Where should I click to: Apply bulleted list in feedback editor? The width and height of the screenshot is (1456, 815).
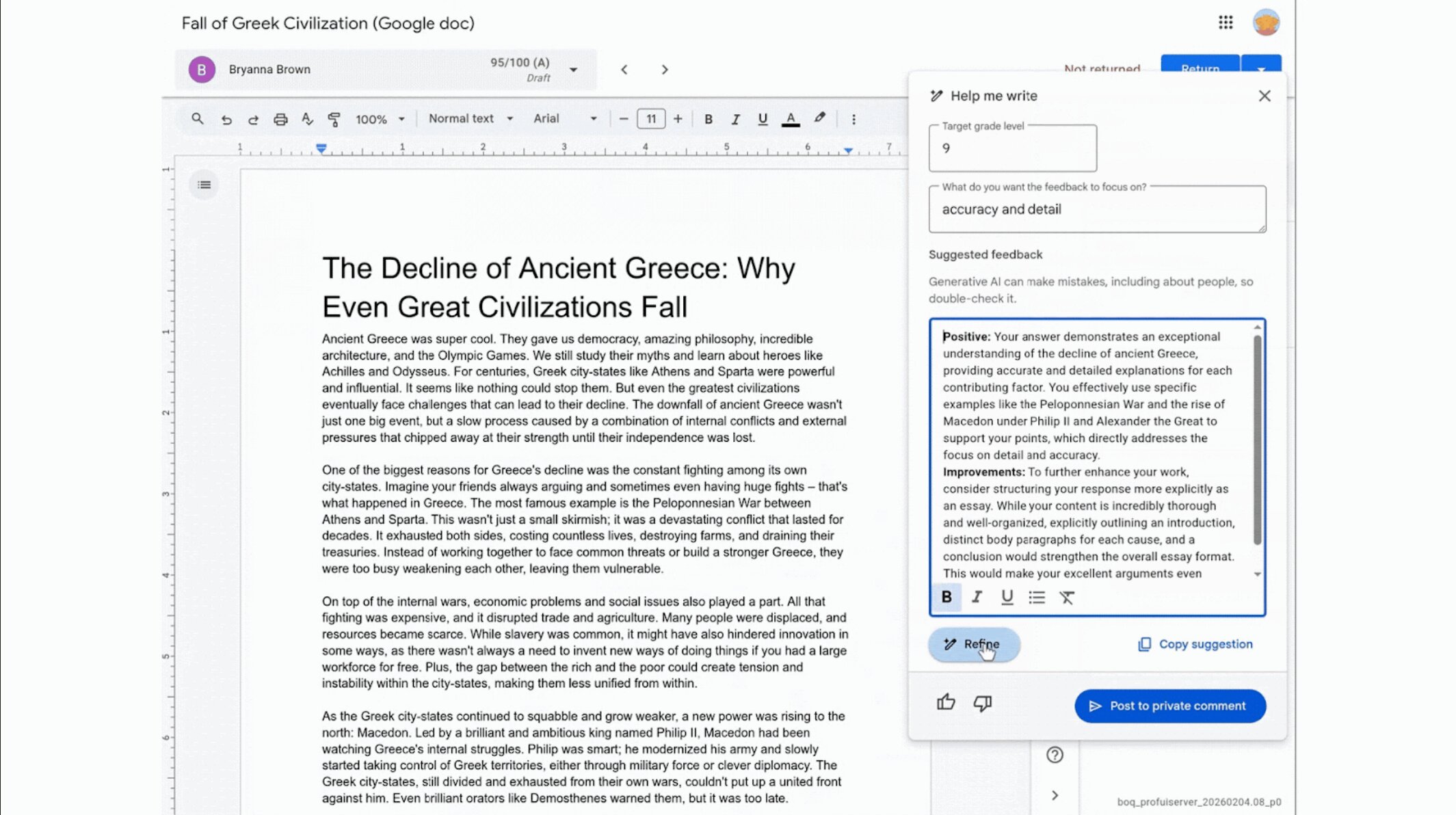tap(1037, 597)
